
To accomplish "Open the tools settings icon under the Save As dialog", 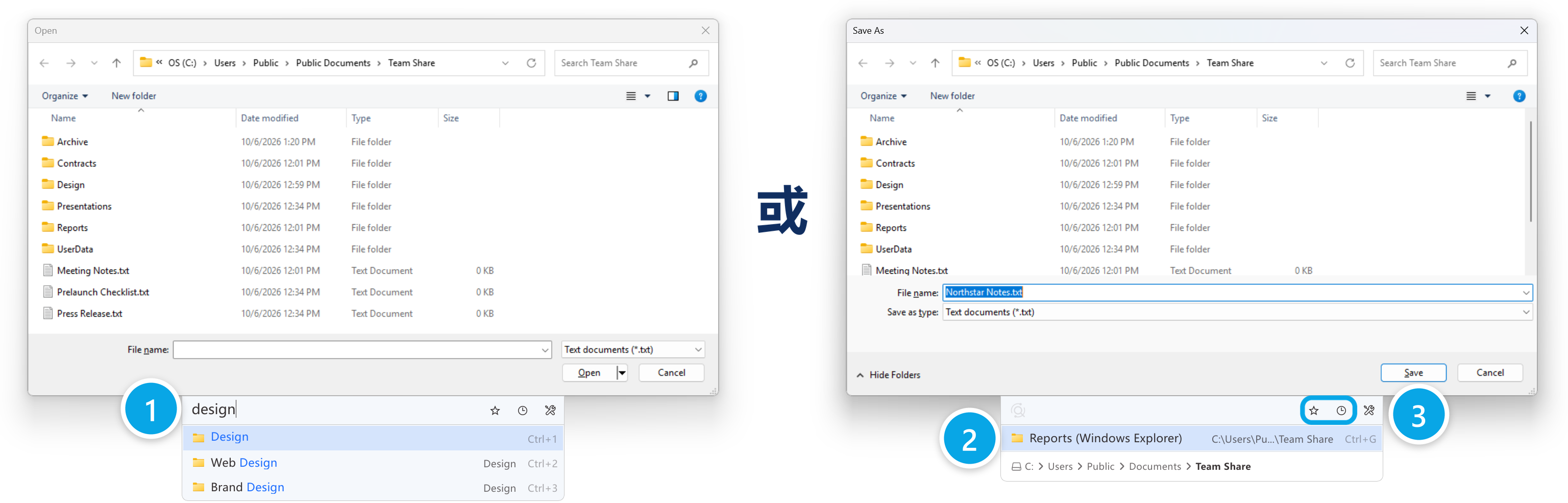I will point(1369,411).
